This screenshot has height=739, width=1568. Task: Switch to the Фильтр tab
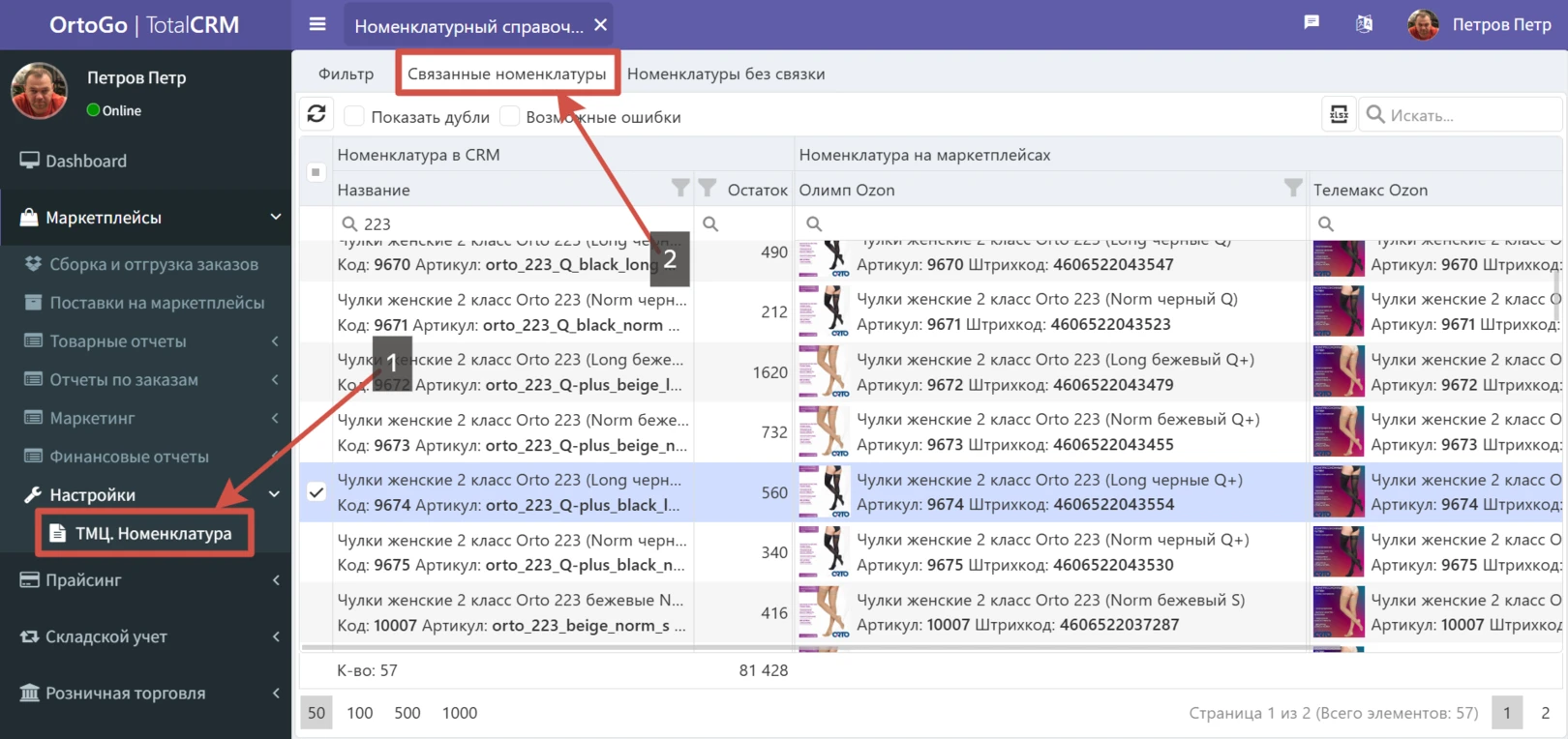[346, 74]
